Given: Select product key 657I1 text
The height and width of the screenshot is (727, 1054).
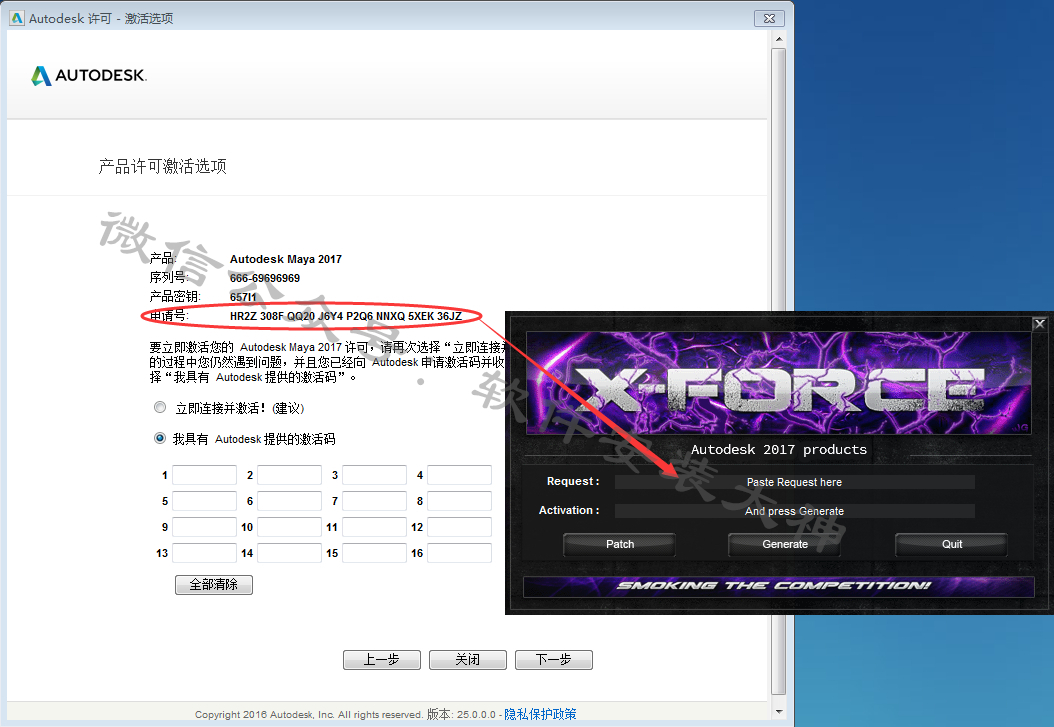Looking at the screenshot, I should click(x=243, y=297).
